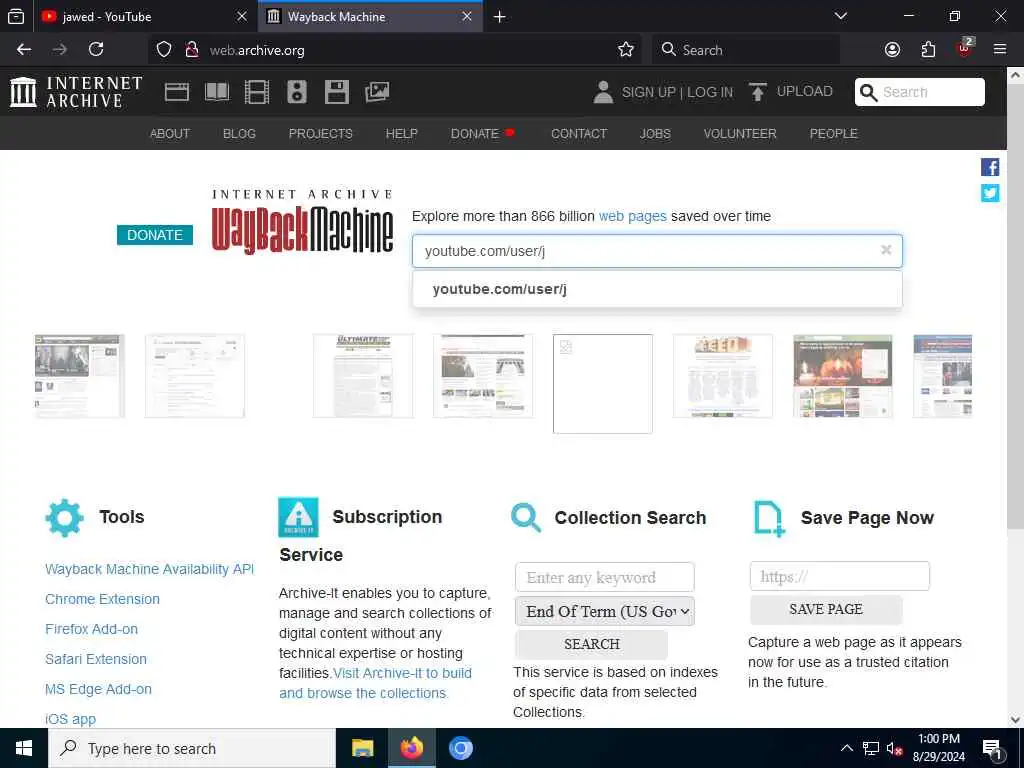Open the CONTACT menu item
The image size is (1024, 768).
(x=579, y=133)
